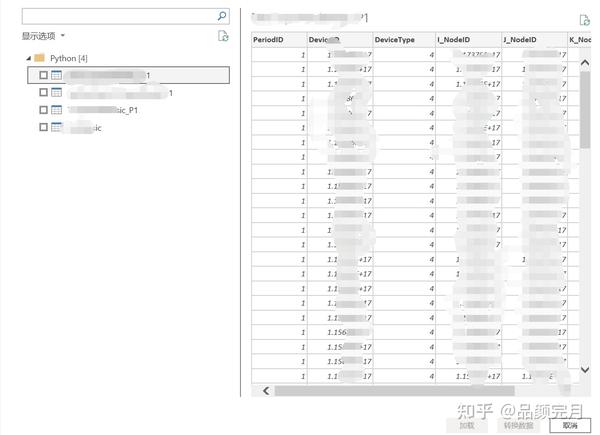The height and width of the screenshot is (435, 600).
Task: Click the scroll-up arrow of the preview
Action: (x=585, y=62)
